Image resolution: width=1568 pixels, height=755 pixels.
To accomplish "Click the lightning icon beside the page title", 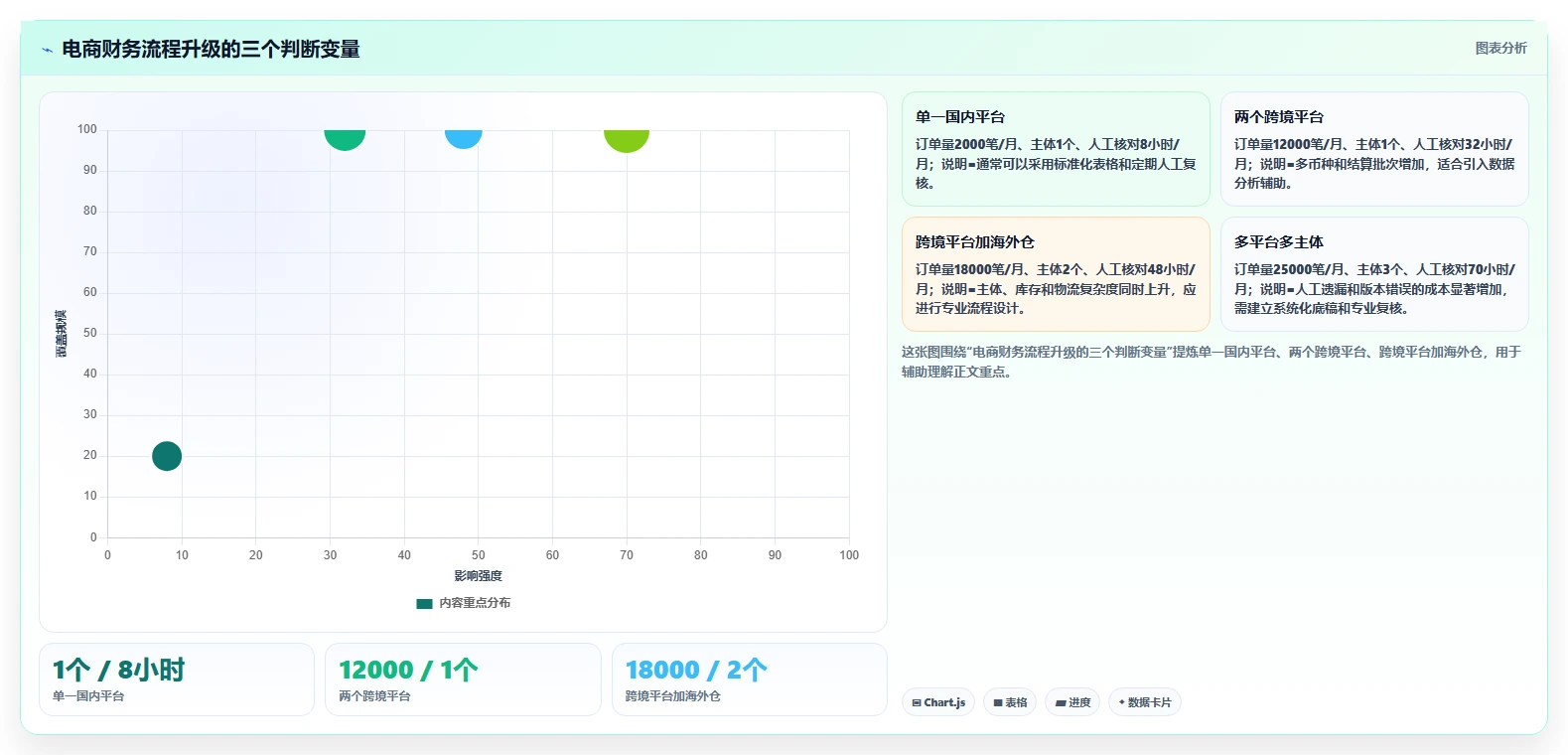I will pyautogui.click(x=47, y=50).
